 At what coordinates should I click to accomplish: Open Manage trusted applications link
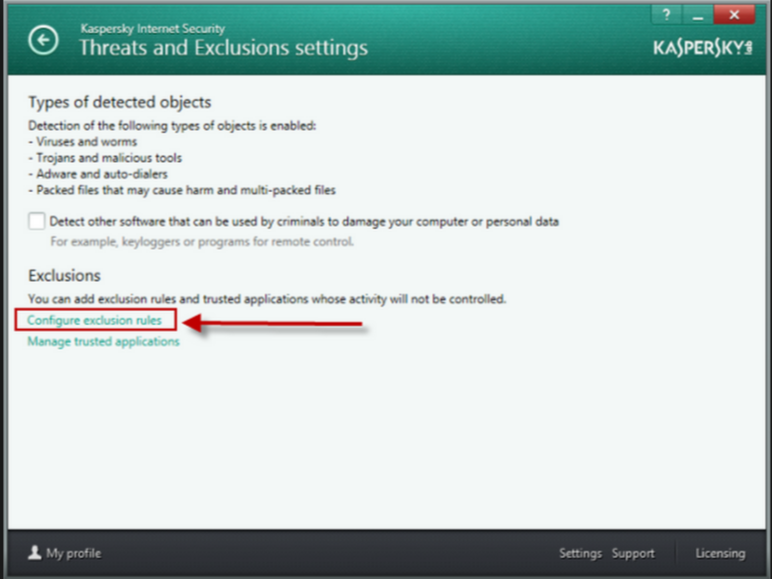click(x=103, y=341)
